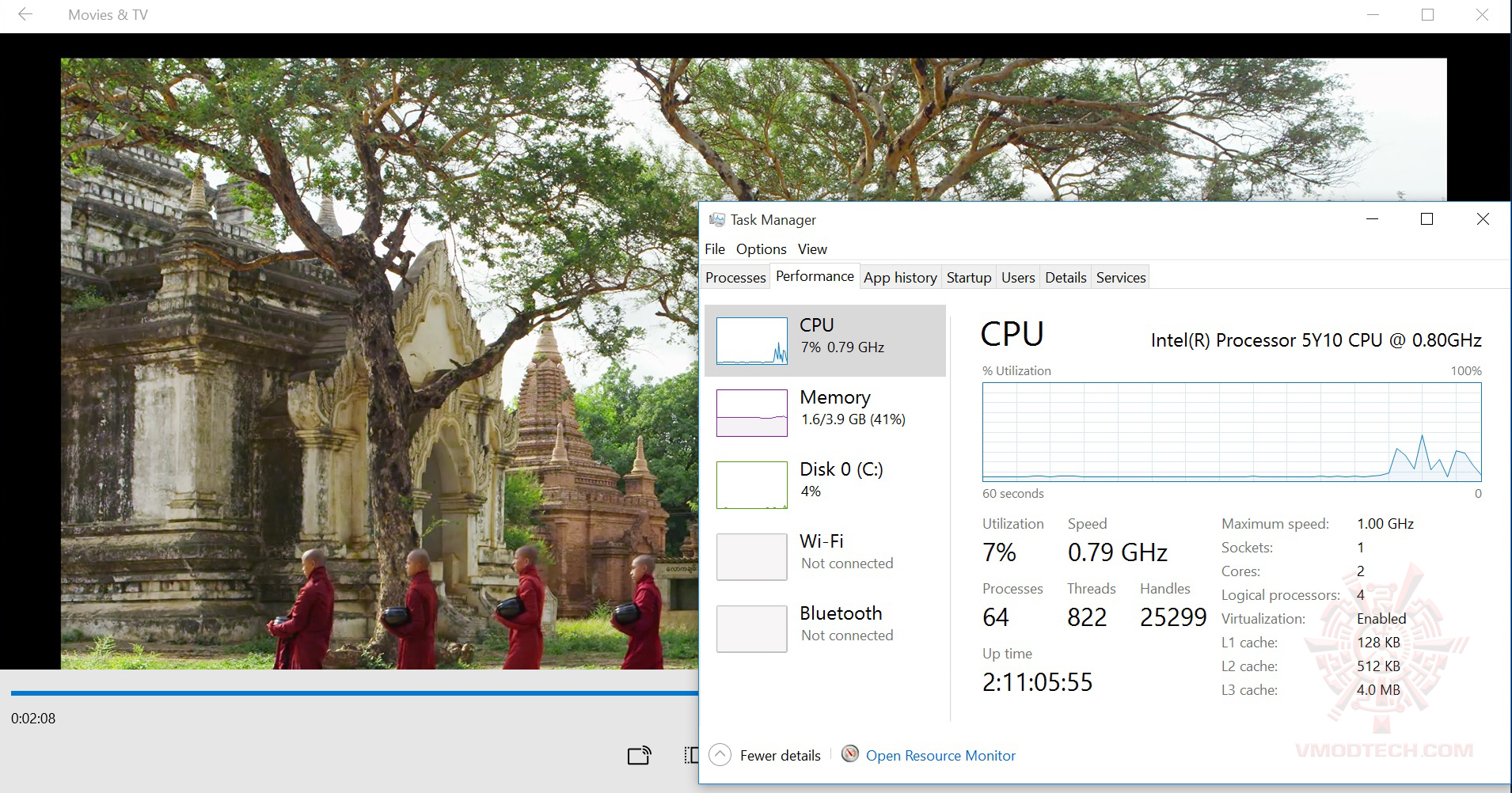Click the Processes count 64
The image size is (1512, 793).
point(996,617)
